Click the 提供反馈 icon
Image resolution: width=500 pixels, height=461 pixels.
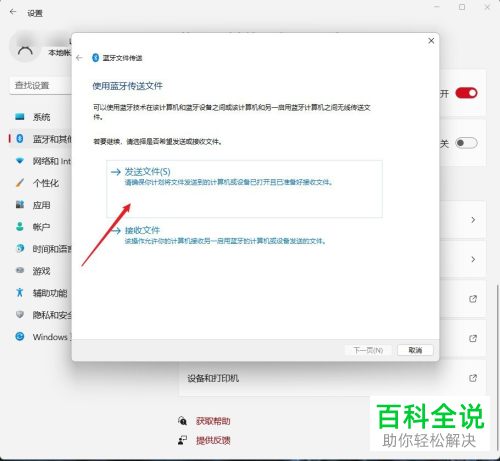click(182, 440)
